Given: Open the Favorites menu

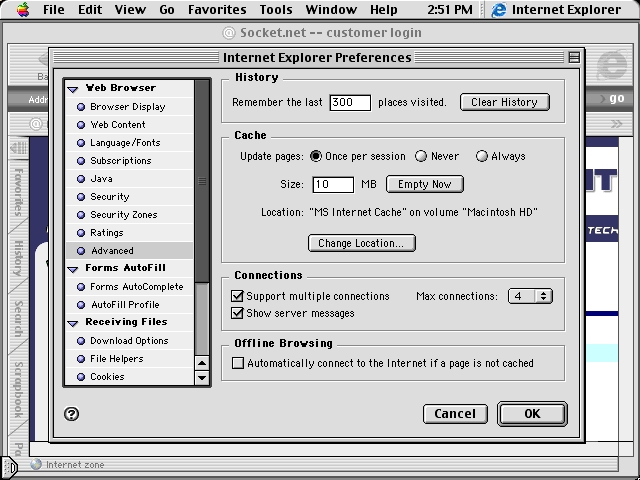Looking at the screenshot, I should 217,9.
